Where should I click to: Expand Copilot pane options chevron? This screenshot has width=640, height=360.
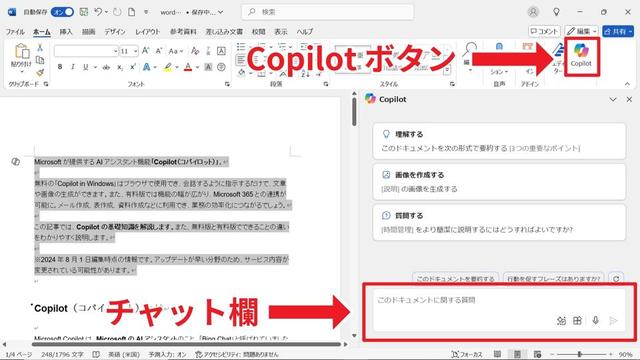(613, 99)
